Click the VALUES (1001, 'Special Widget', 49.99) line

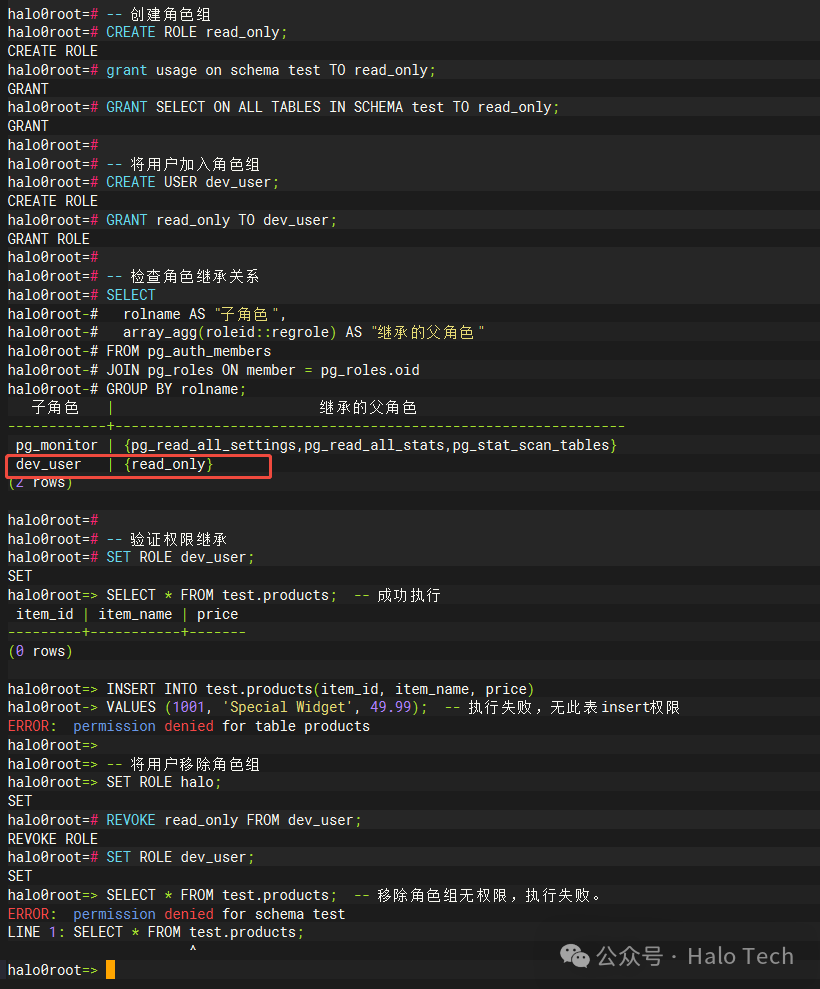[x=267, y=708]
